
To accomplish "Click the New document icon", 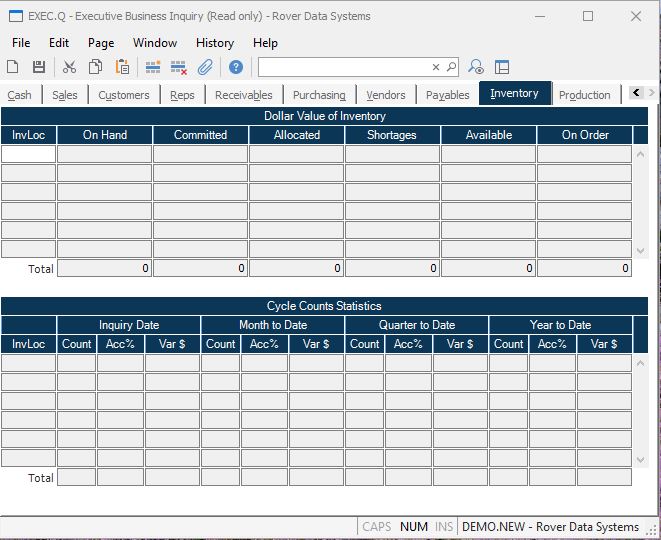I will [x=13, y=67].
